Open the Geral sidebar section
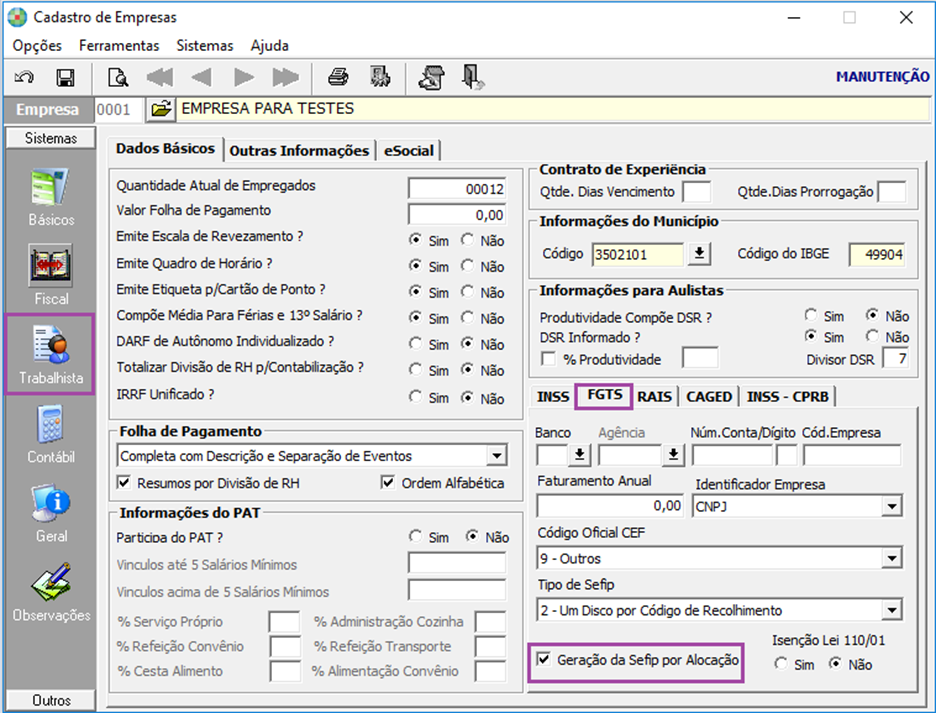The height and width of the screenshot is (713, 936). (x=51, y=514)
